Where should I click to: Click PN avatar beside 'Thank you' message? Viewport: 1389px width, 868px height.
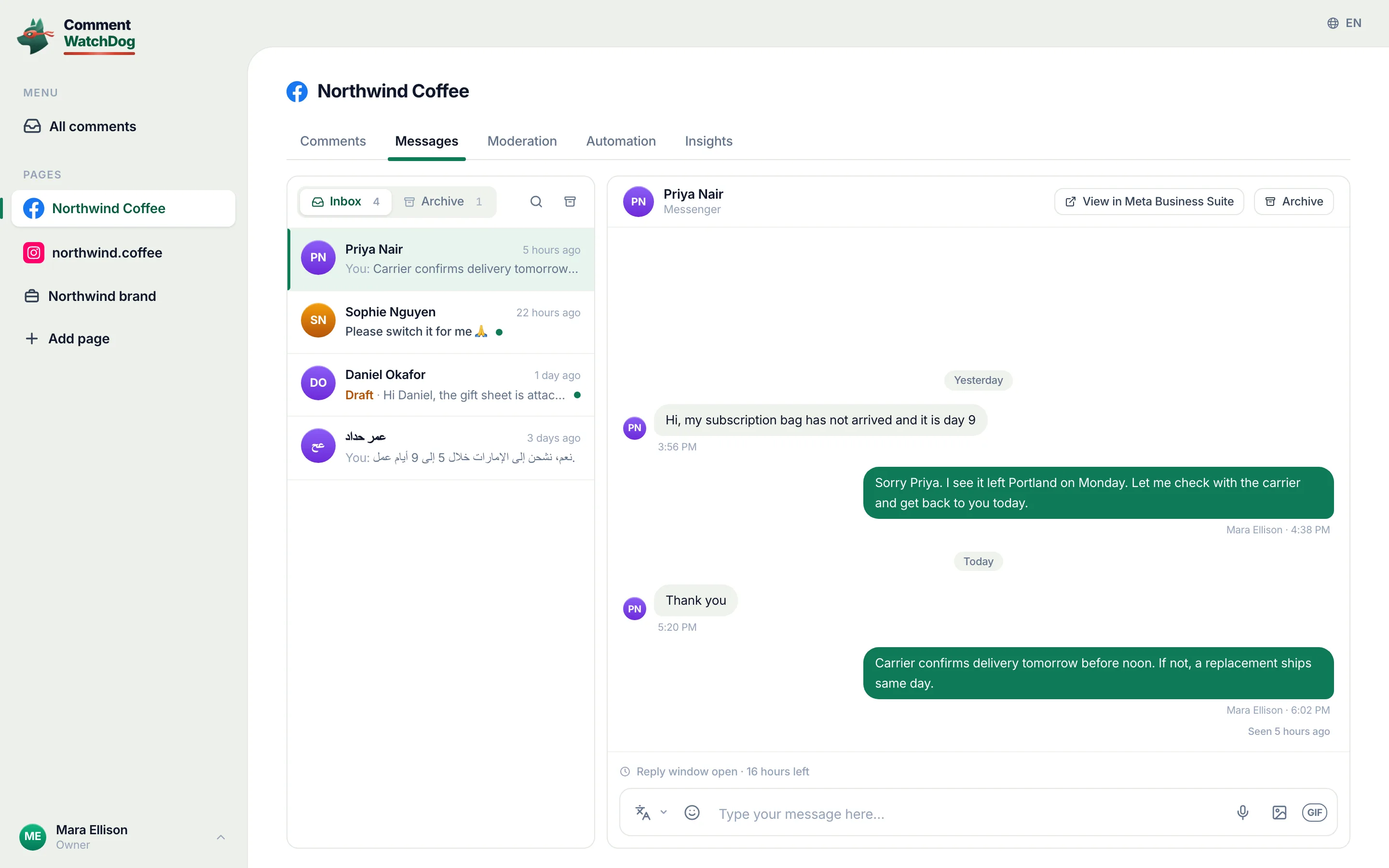(634, 609)
